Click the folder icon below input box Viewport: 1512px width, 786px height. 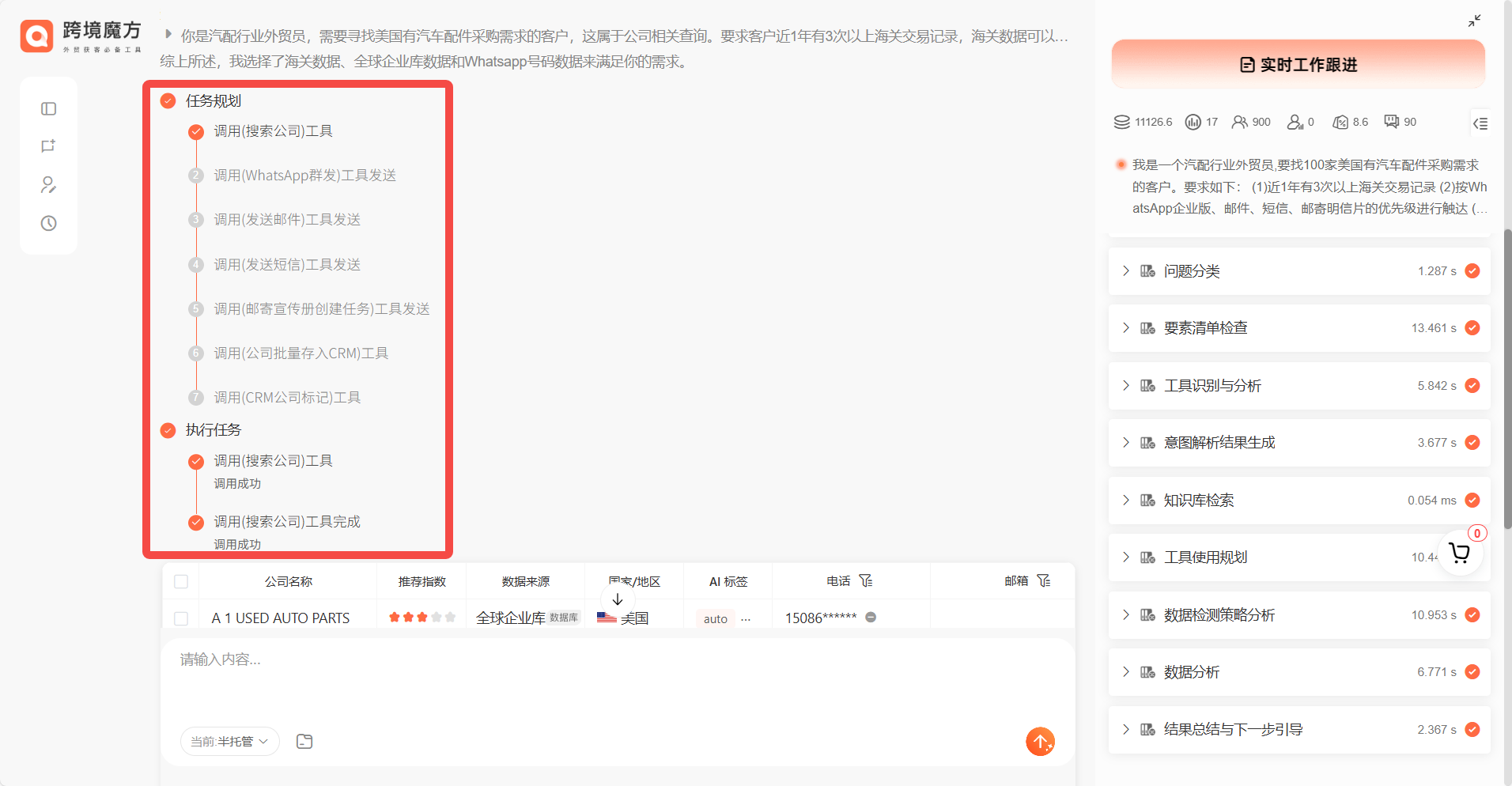(x=304, y=742)
